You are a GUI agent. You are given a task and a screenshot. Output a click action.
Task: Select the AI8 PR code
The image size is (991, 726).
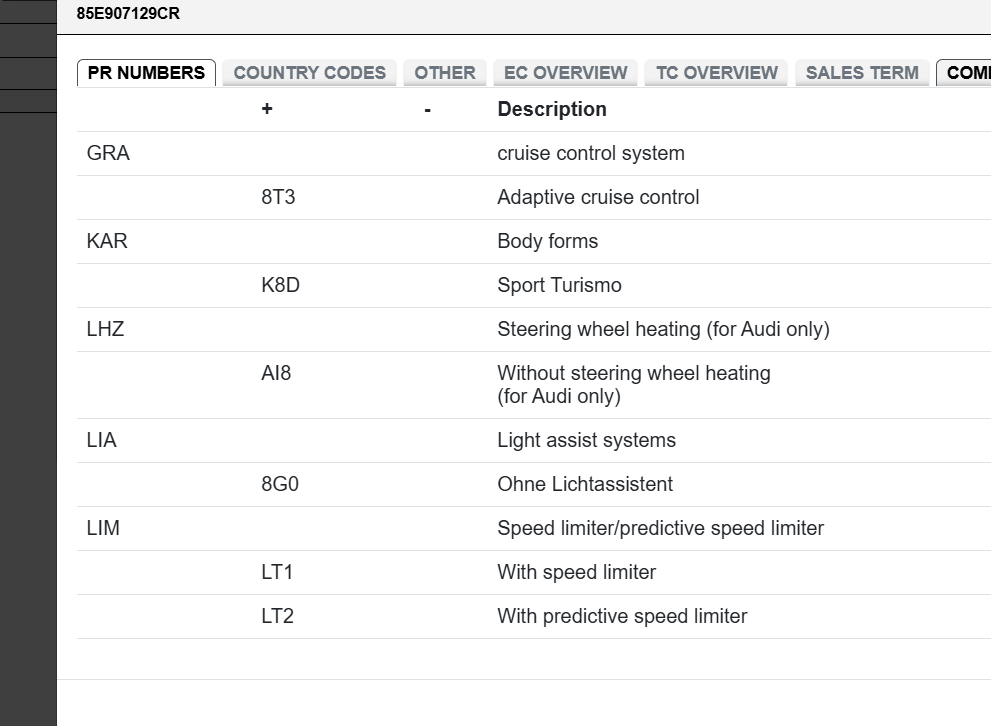[276, 373]
